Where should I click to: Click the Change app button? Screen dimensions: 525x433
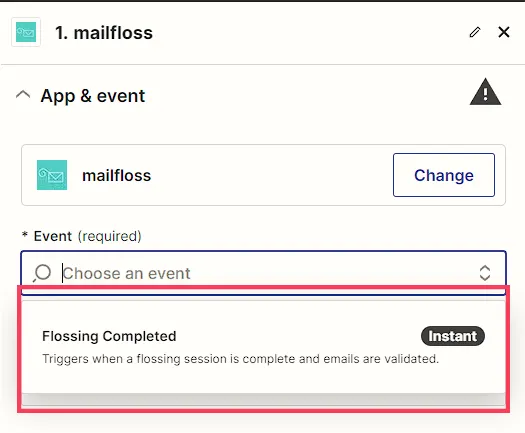(x=444, y=175)
